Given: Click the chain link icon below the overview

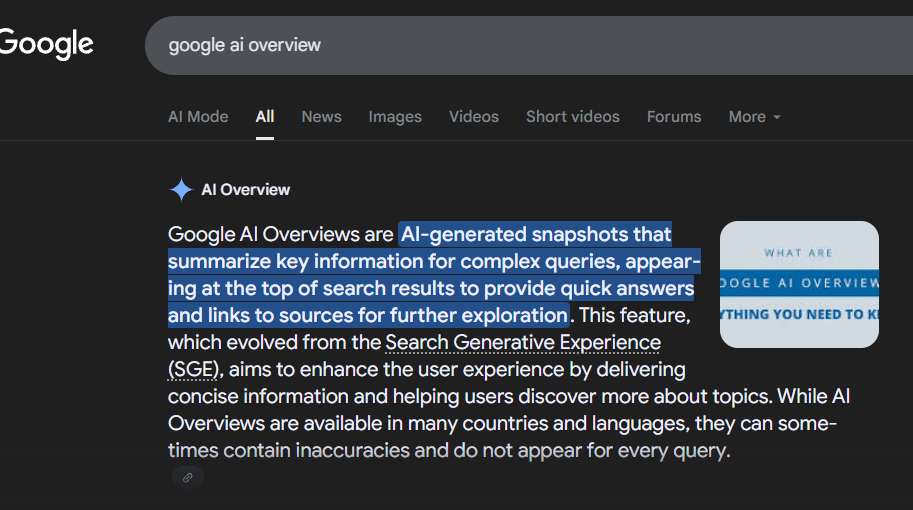Looking at the screenshot, I should (x=187, y=478).
